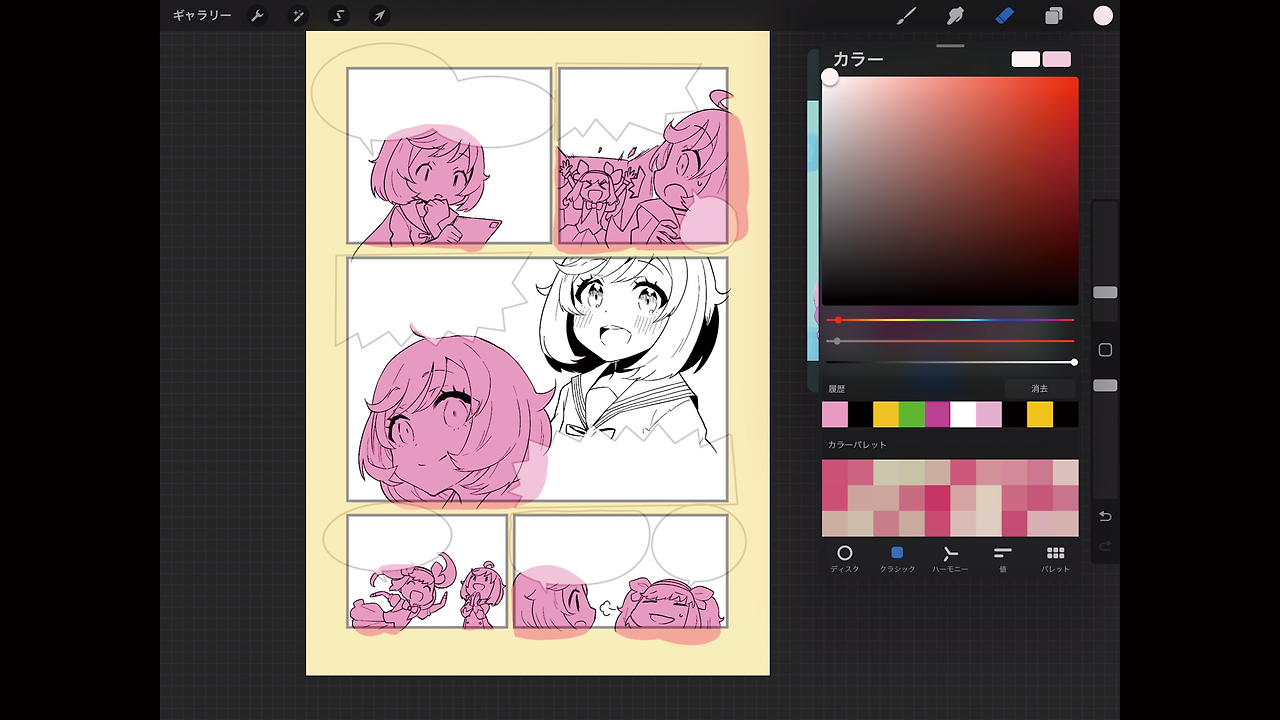Click the sidebar brush opacity slider handle
This screenshot has height=720, width=1280.
[1105, 385]
